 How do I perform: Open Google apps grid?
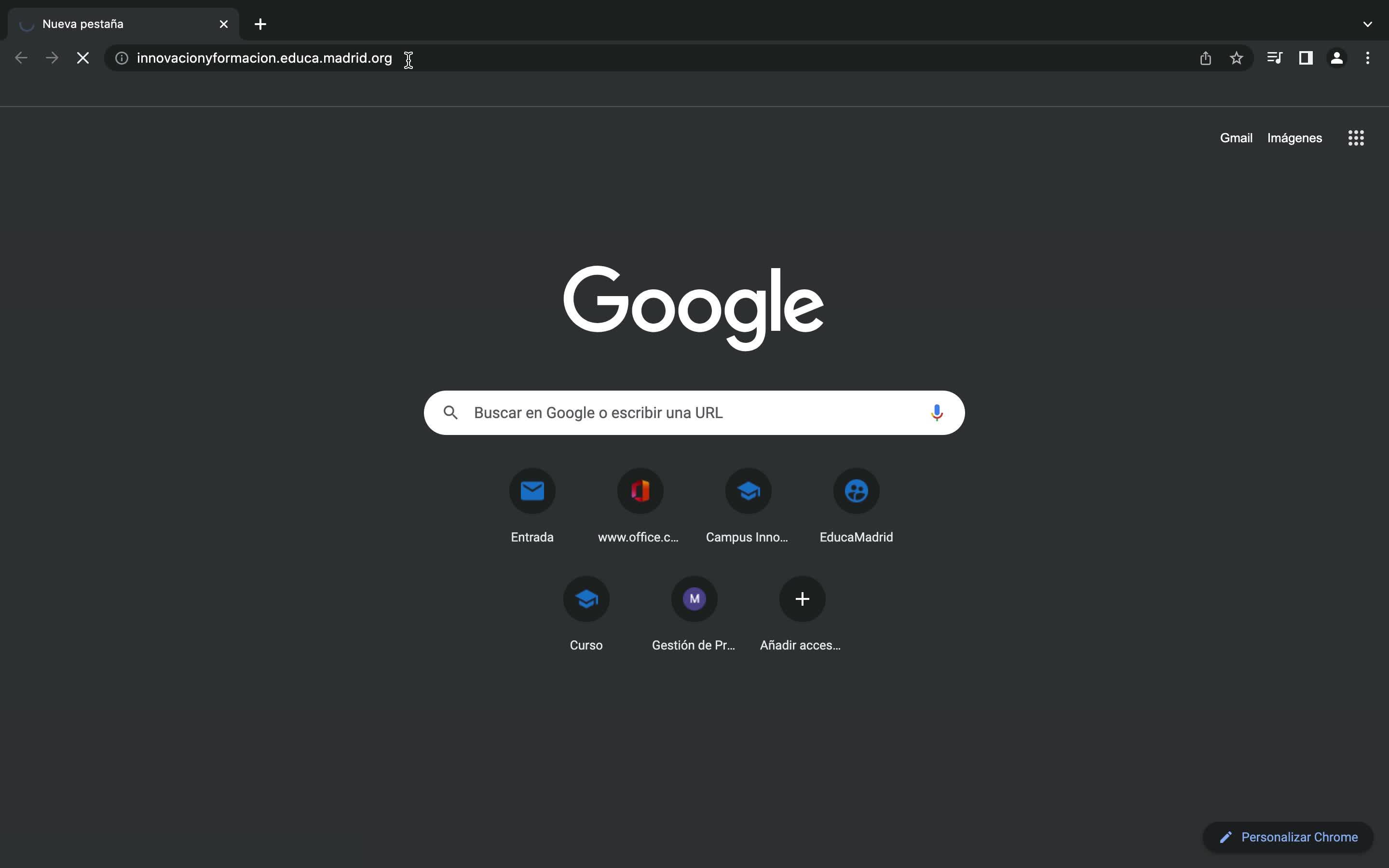pyautogui.click(x=1356, y=138)
